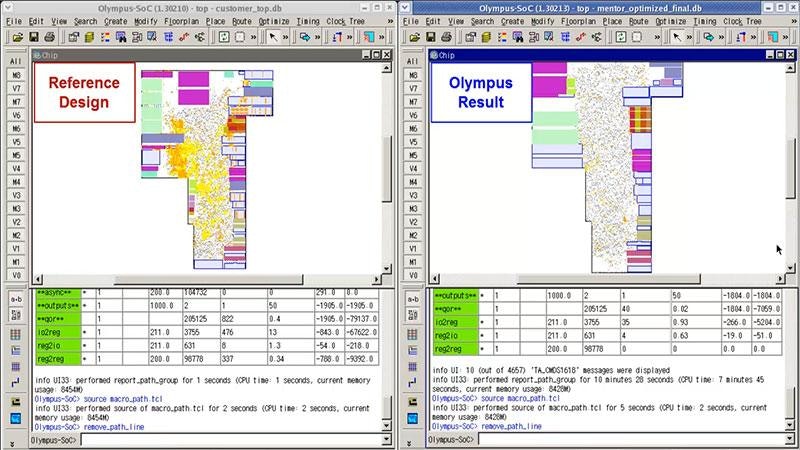Click the open folder icon in customer_top.db window

(18, 37)
